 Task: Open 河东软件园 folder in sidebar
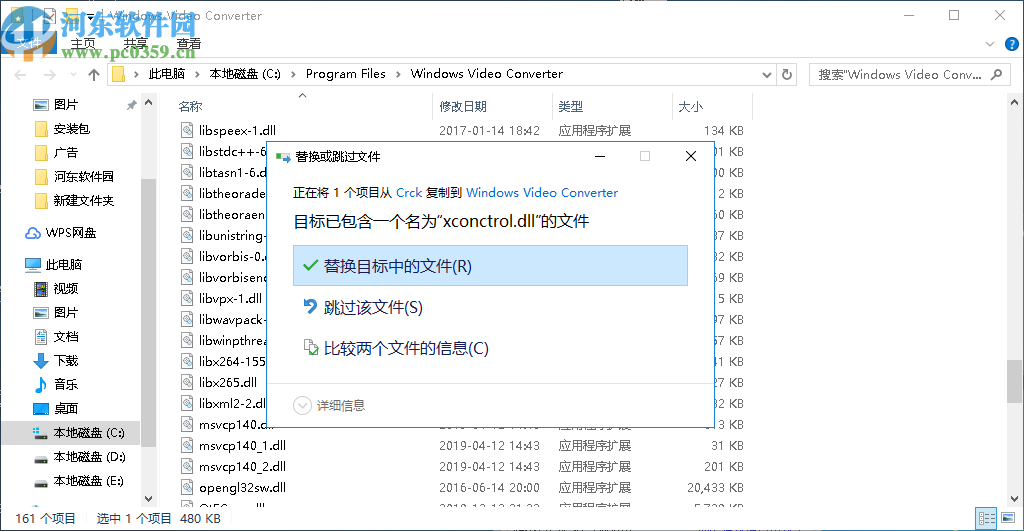(x=84, y=176)
